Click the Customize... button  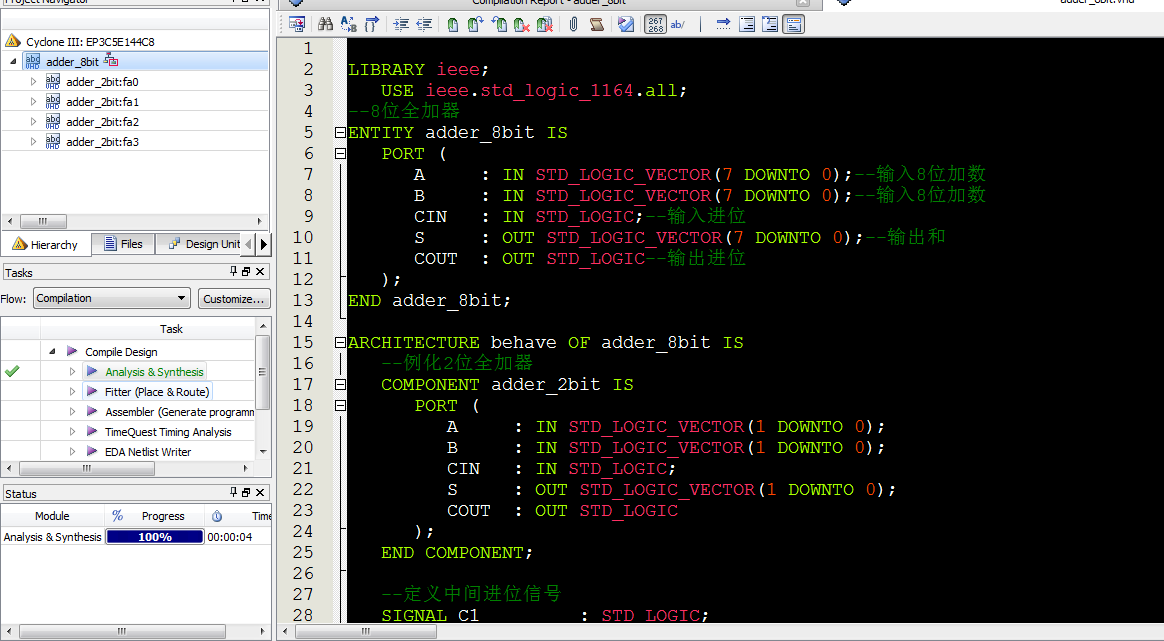233,299
